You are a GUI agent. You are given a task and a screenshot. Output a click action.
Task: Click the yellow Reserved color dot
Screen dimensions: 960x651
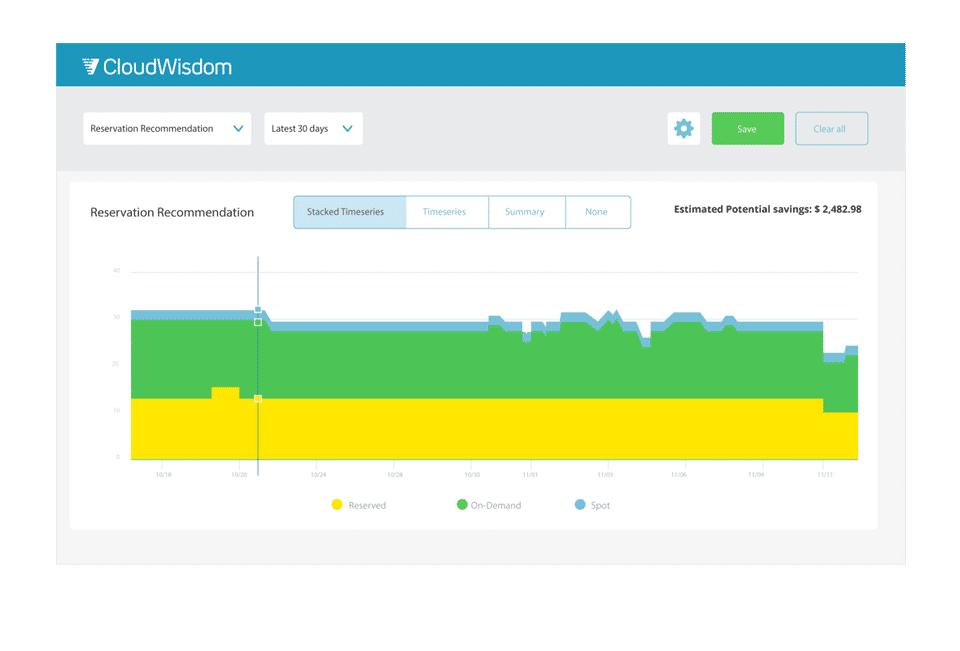337,505
